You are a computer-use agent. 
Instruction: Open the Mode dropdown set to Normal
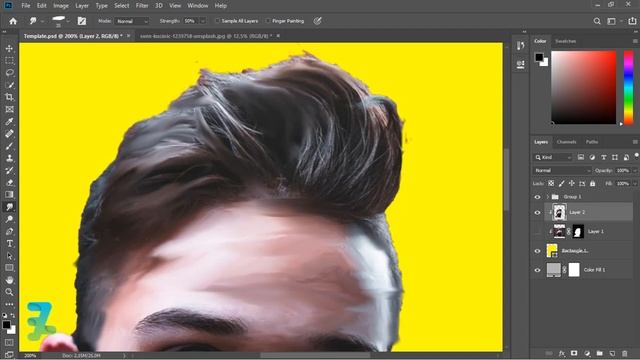(131, 21)
